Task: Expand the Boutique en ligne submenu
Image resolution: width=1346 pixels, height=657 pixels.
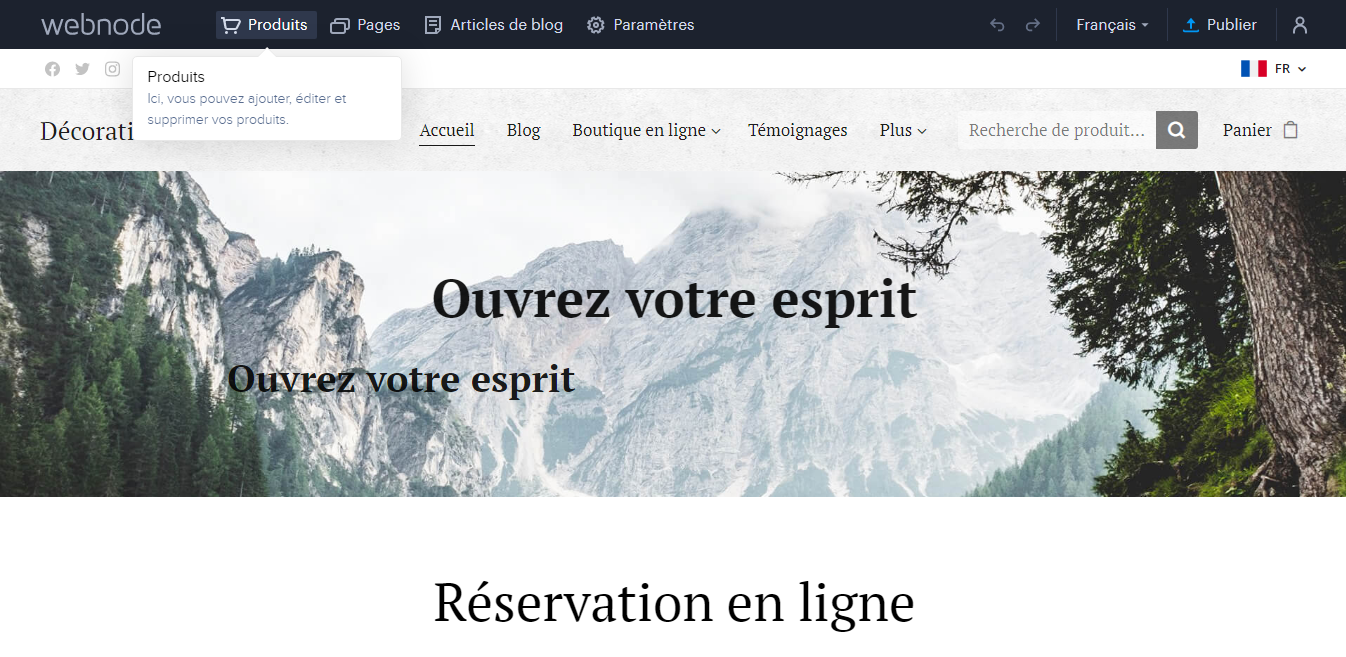Action: point(646,130)
